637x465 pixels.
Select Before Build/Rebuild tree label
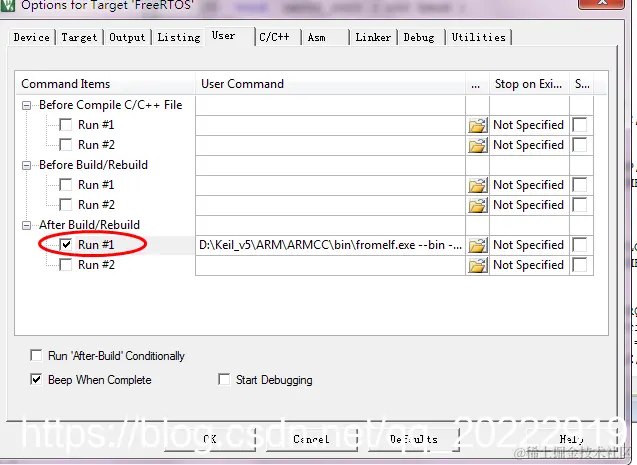(93, 165)
